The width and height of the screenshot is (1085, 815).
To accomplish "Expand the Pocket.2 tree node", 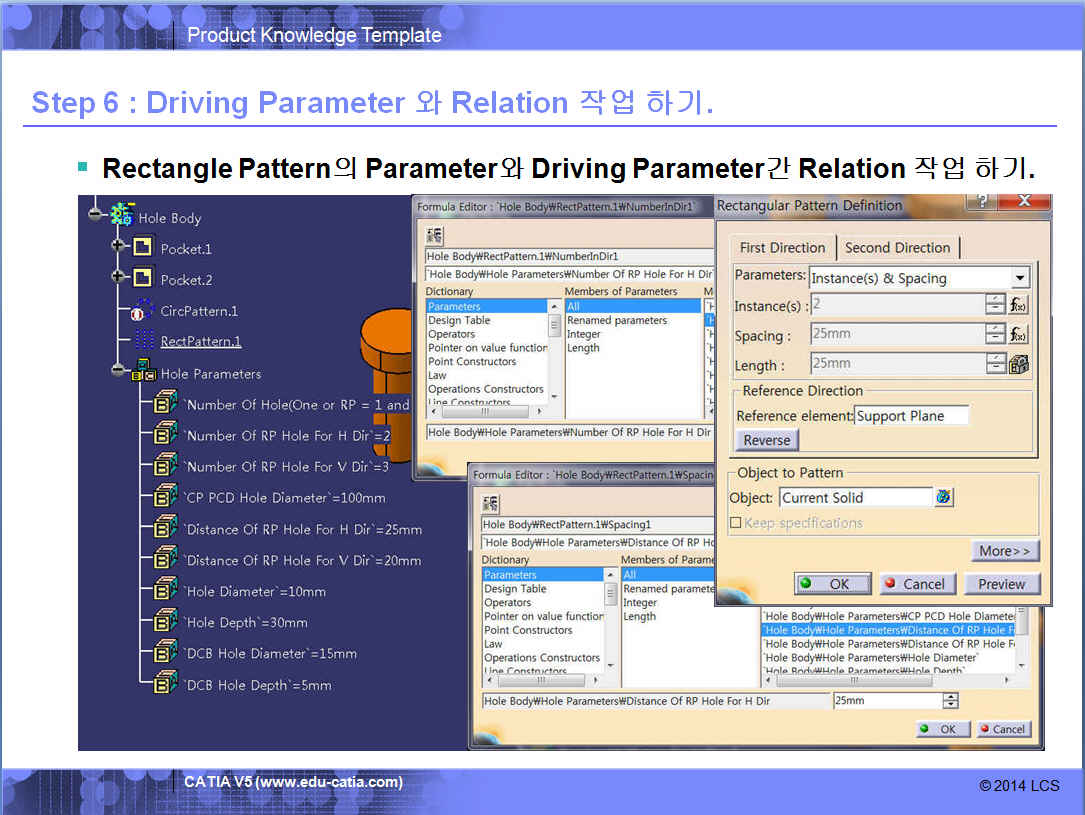I will 118,276.
